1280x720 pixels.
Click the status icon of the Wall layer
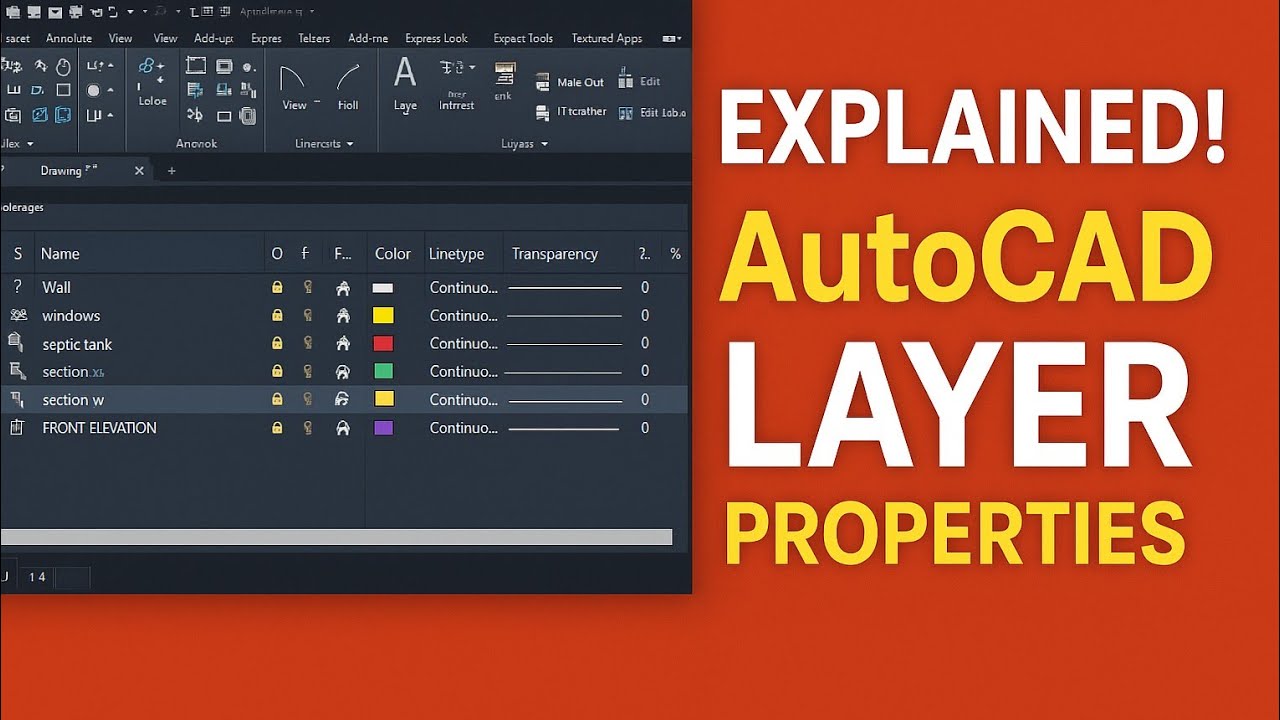[x=17, y=287]
